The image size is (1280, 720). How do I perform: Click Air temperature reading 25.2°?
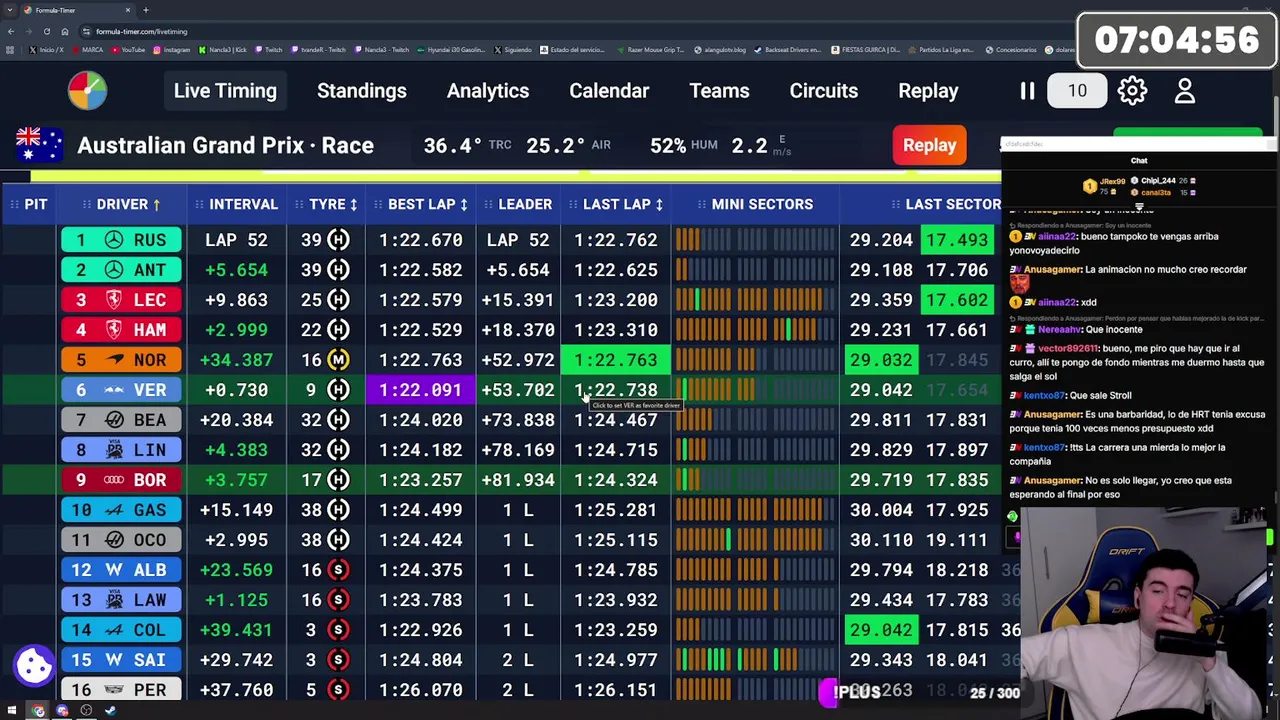pos(555,145)
